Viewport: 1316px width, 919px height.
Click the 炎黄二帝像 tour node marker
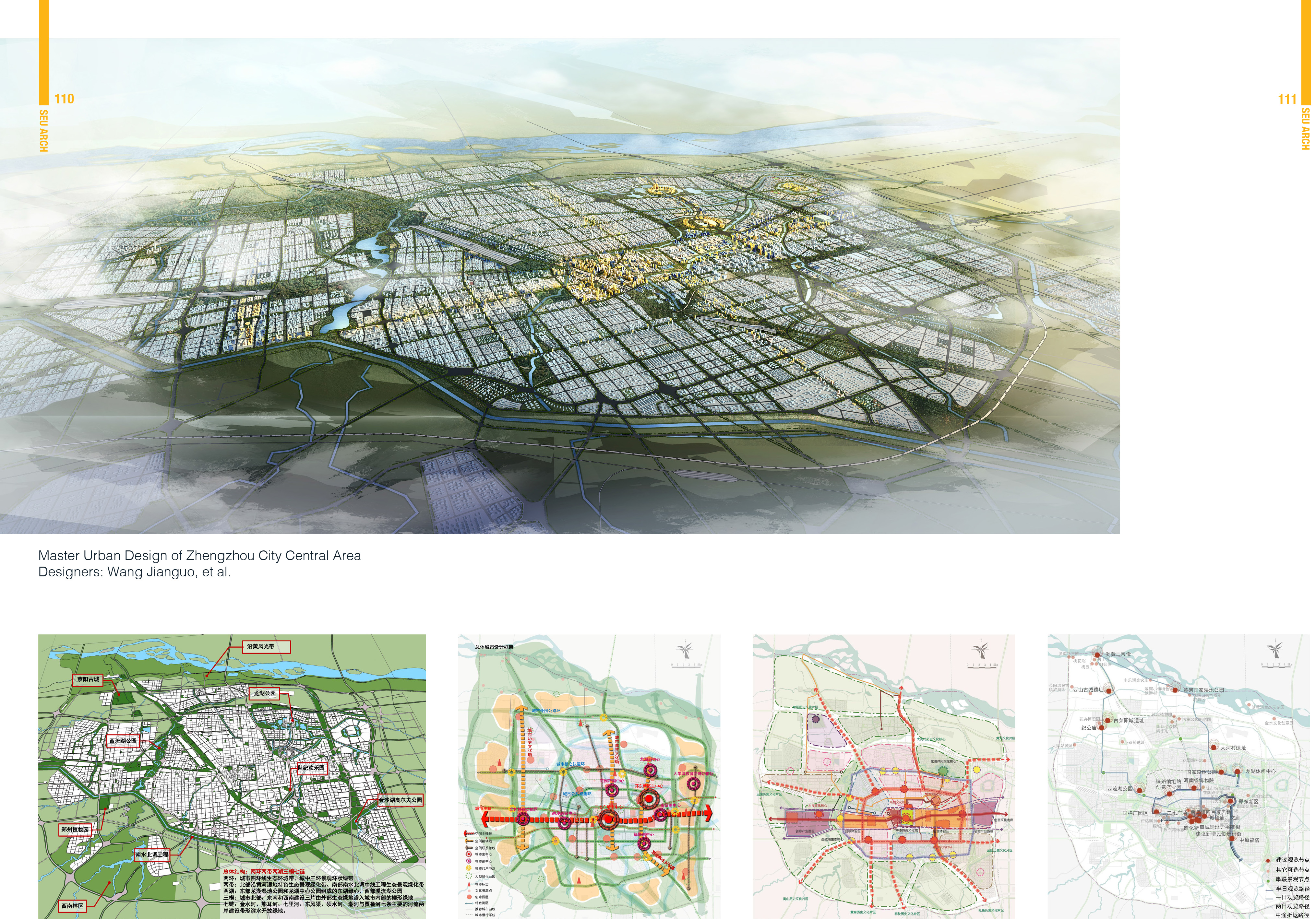tap(1096, 655)
